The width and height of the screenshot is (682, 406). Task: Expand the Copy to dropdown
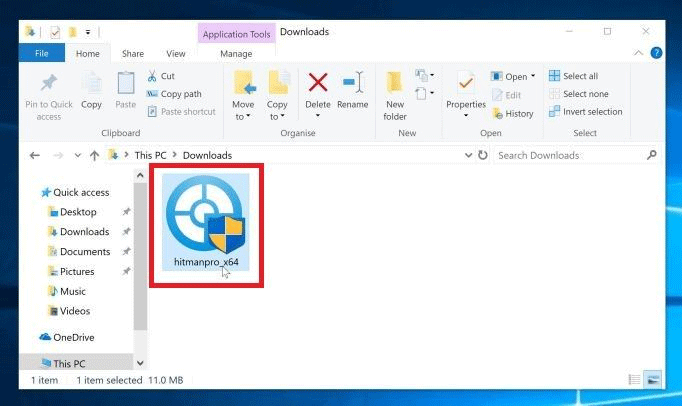(282, 116)
